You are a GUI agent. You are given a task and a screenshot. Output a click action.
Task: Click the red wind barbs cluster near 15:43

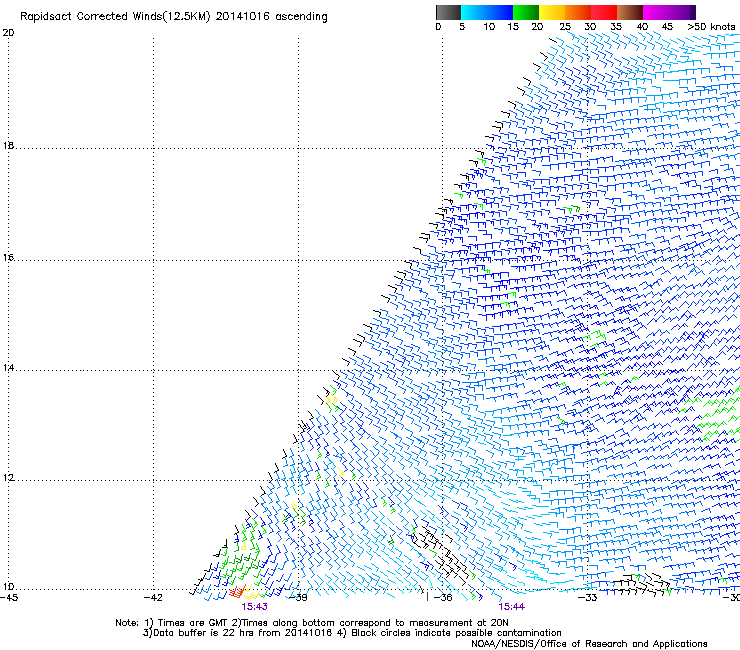pyautogui.click(x=237, y=592)
